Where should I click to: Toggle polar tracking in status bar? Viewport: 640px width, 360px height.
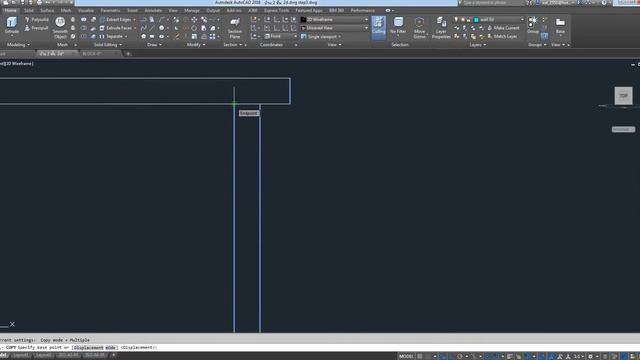[x=460, y=356]
